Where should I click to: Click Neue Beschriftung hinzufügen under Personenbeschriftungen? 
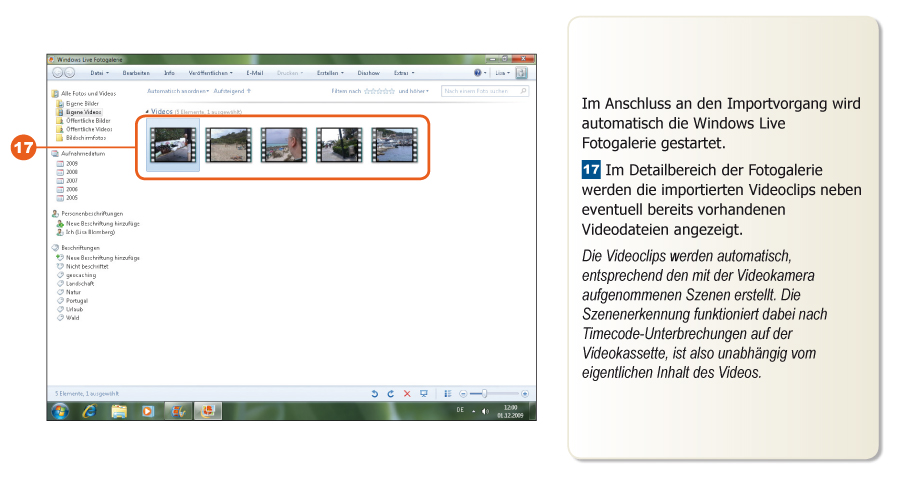click(96, 223)
